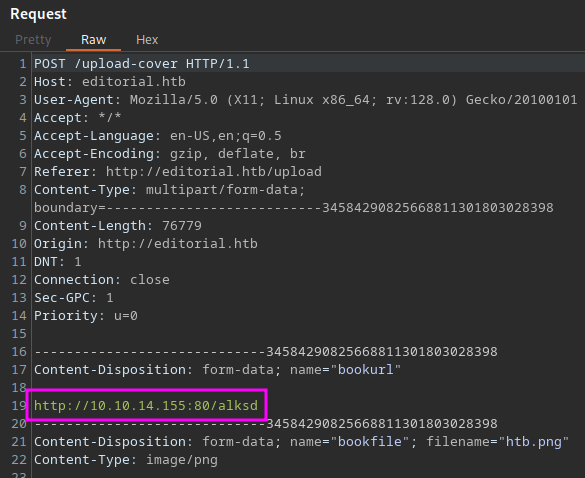Click the bookfile Content-Disposition line
Viewport: 585px width, 478px height.
point(301,441)
